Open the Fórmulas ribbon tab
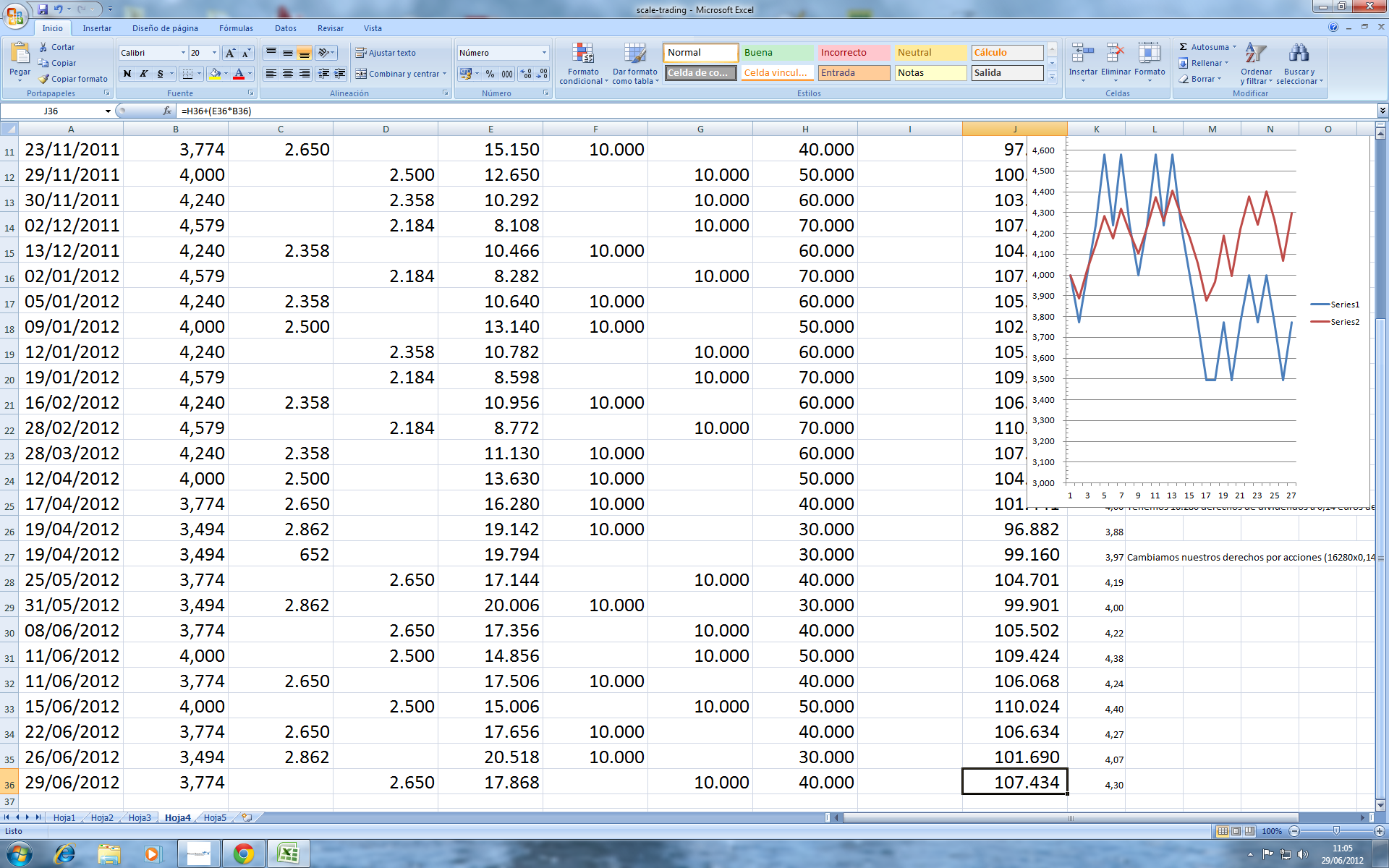The height and width of the screenshot is (868, 1389). coord(236,28)
